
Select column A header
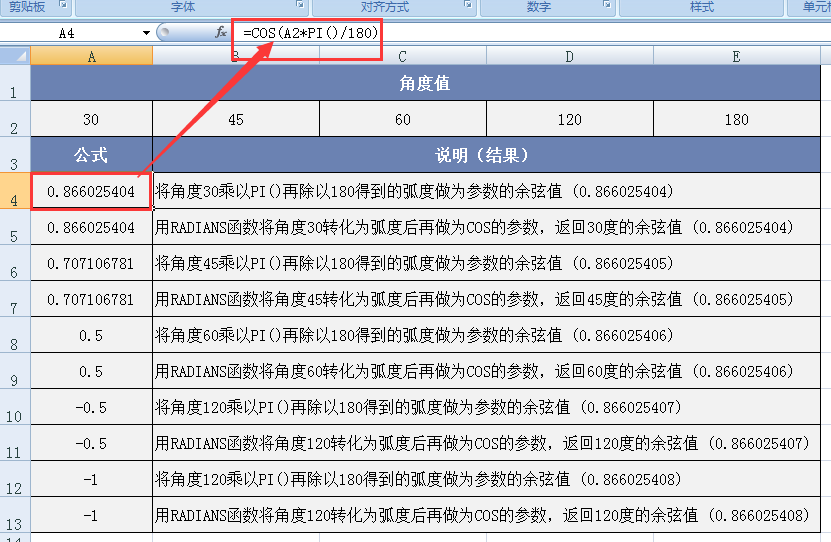(x=92, y=56)
